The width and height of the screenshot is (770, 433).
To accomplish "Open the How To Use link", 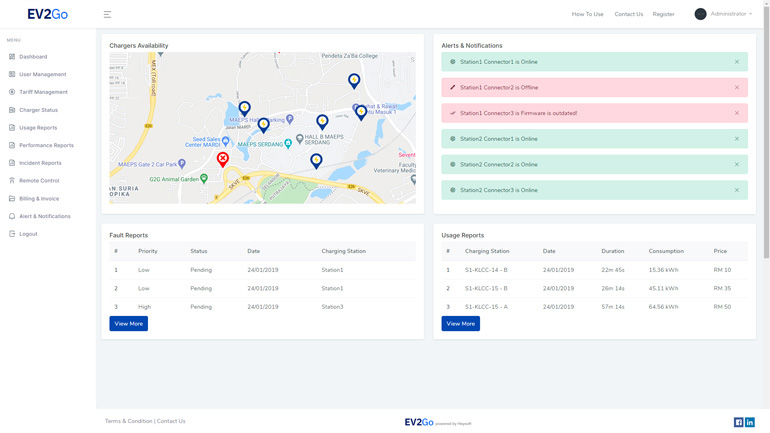I will point(587,14).
